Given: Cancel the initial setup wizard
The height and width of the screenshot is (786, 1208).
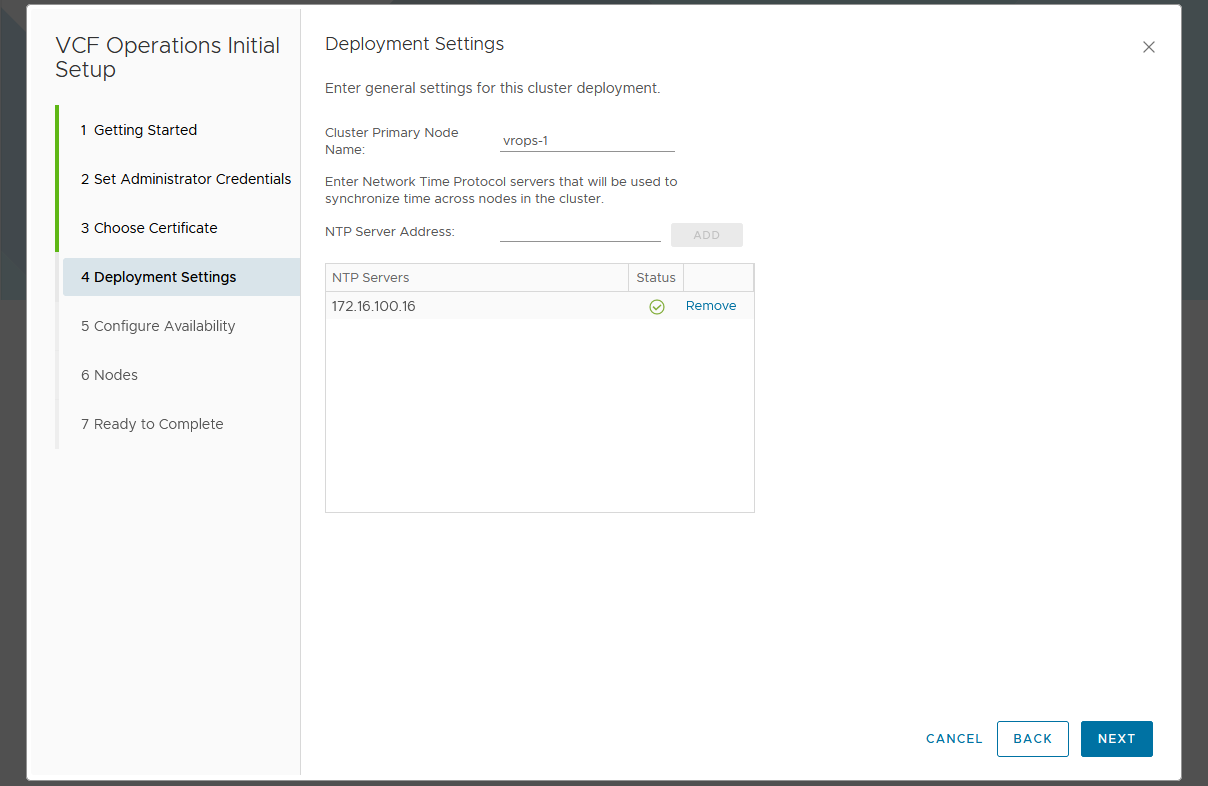Looking at the screenshot, I should 954,739.
